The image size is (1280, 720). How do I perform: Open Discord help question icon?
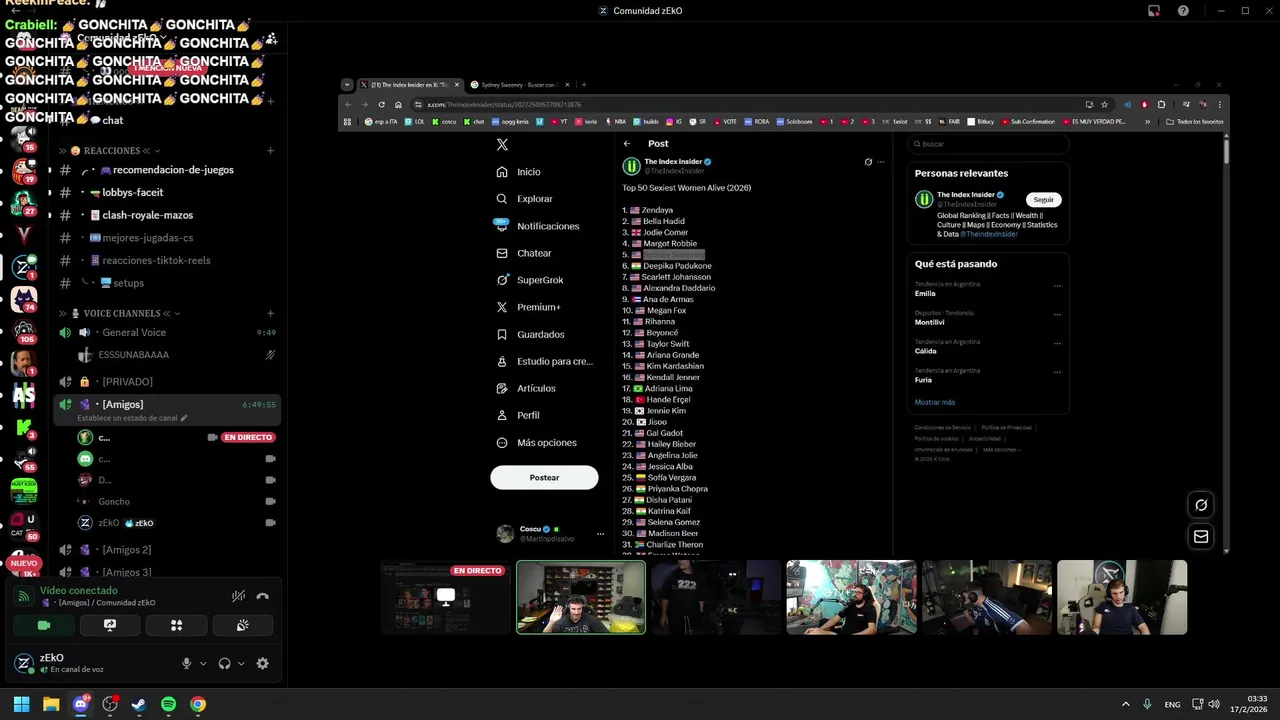(x=1183, y=11)
